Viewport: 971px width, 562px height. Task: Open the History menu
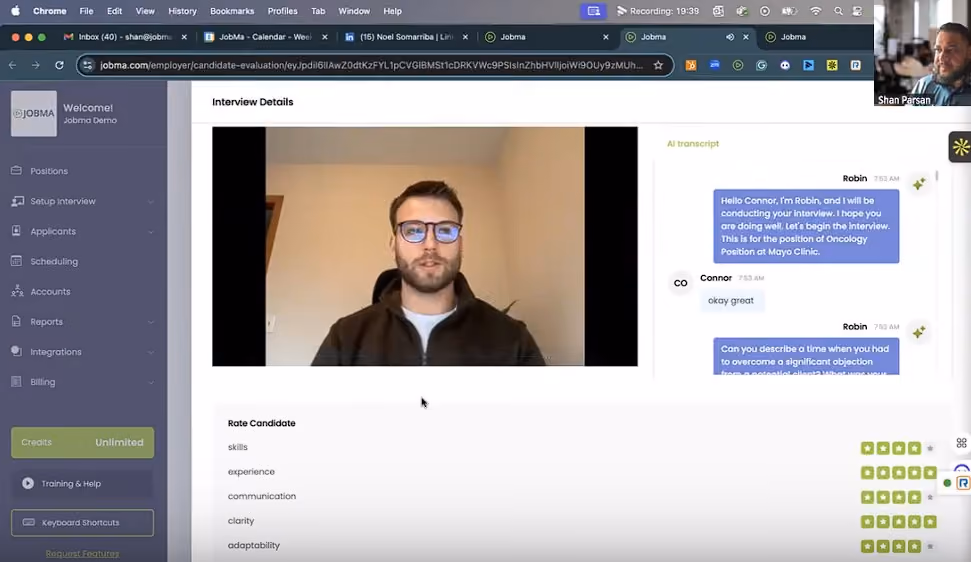(182, 11)
